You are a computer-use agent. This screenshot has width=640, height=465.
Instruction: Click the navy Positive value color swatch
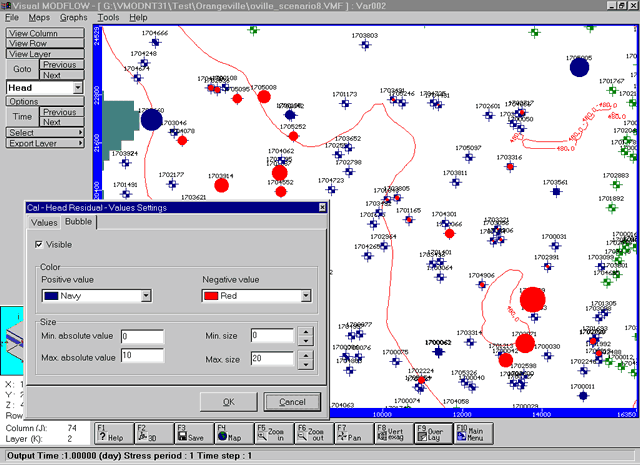coord(51,296)
